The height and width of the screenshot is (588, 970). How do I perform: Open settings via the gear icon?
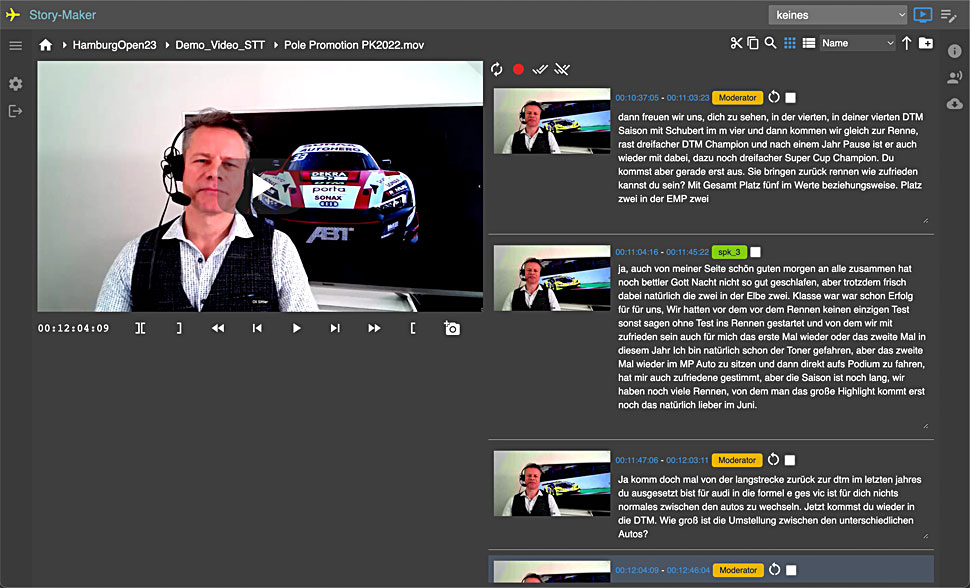coord(15,84)
